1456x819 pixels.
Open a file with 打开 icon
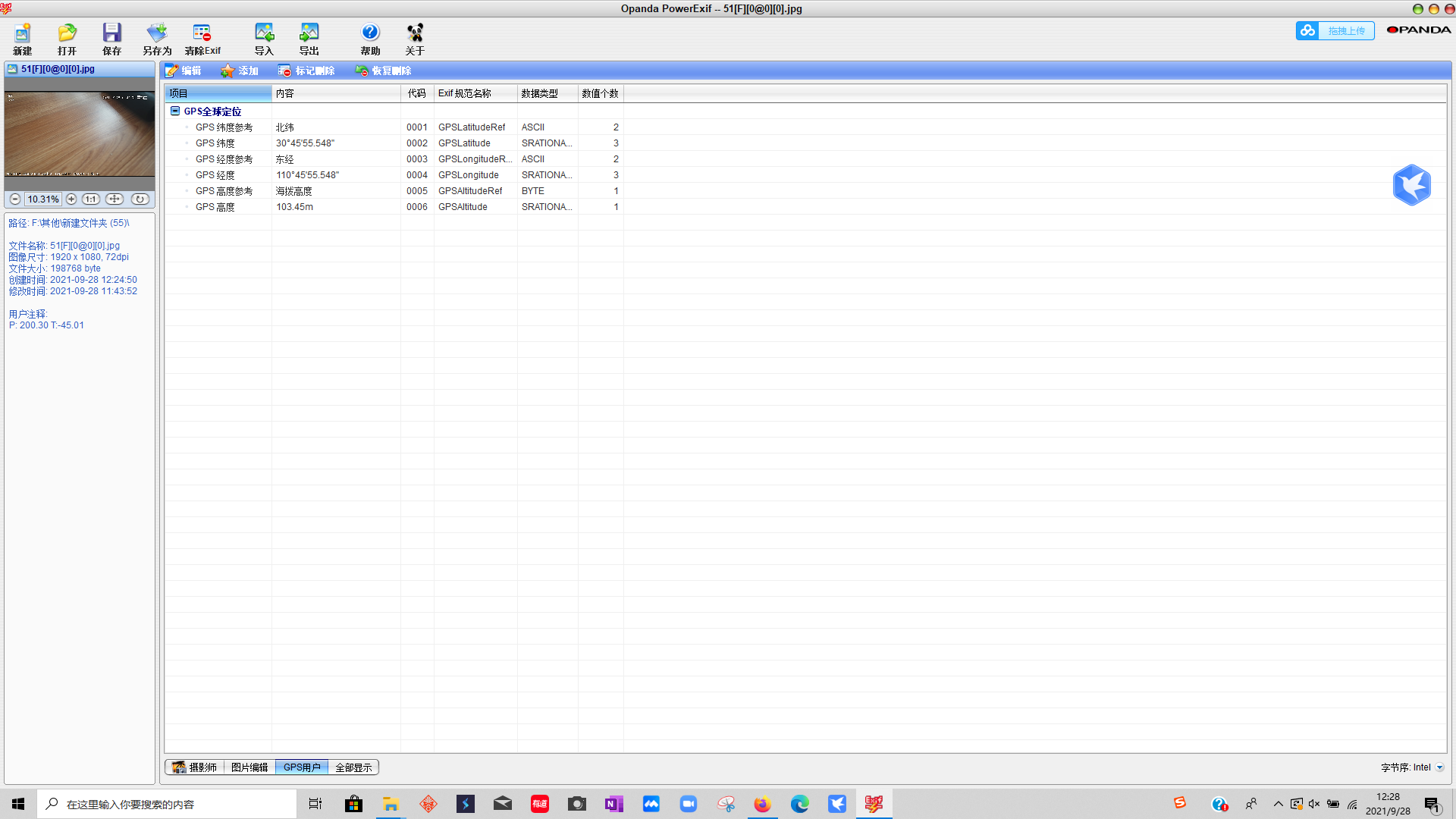(x=67, y=39)
